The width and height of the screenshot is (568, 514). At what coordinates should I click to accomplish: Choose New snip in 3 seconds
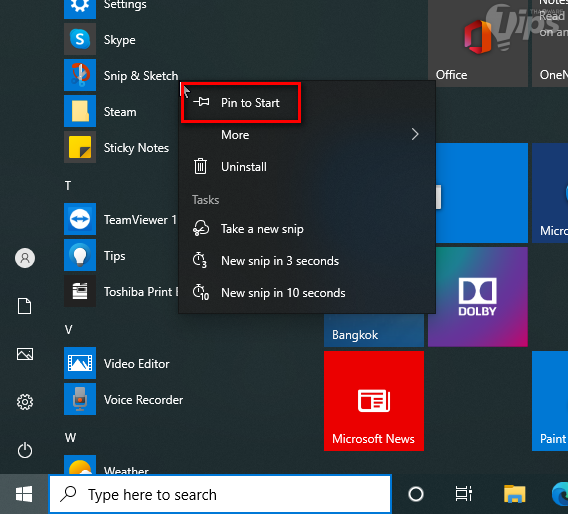307,261
